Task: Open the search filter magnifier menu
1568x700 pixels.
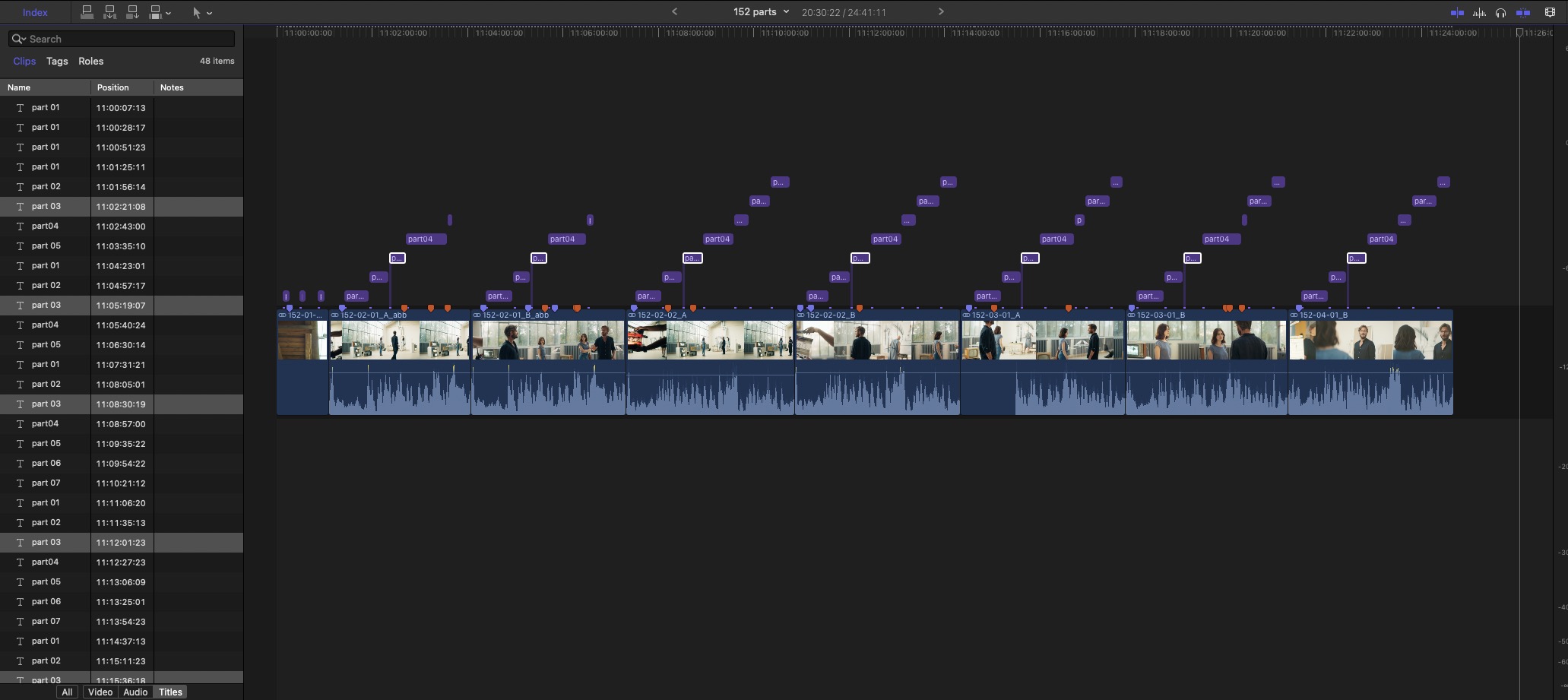Action: pyautogui.click(x=18, y=39)
